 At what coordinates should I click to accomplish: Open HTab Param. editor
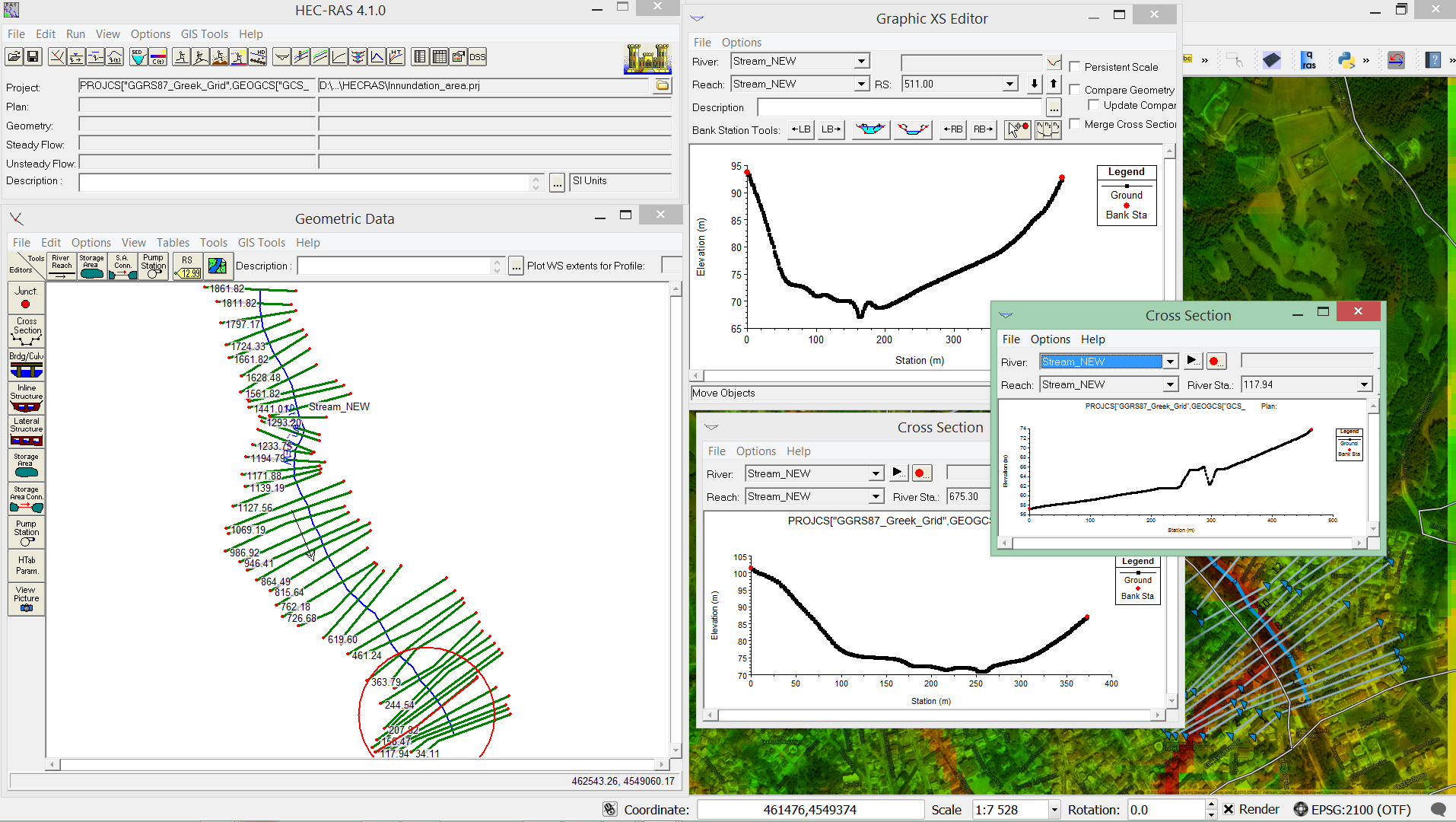point(26,566)
